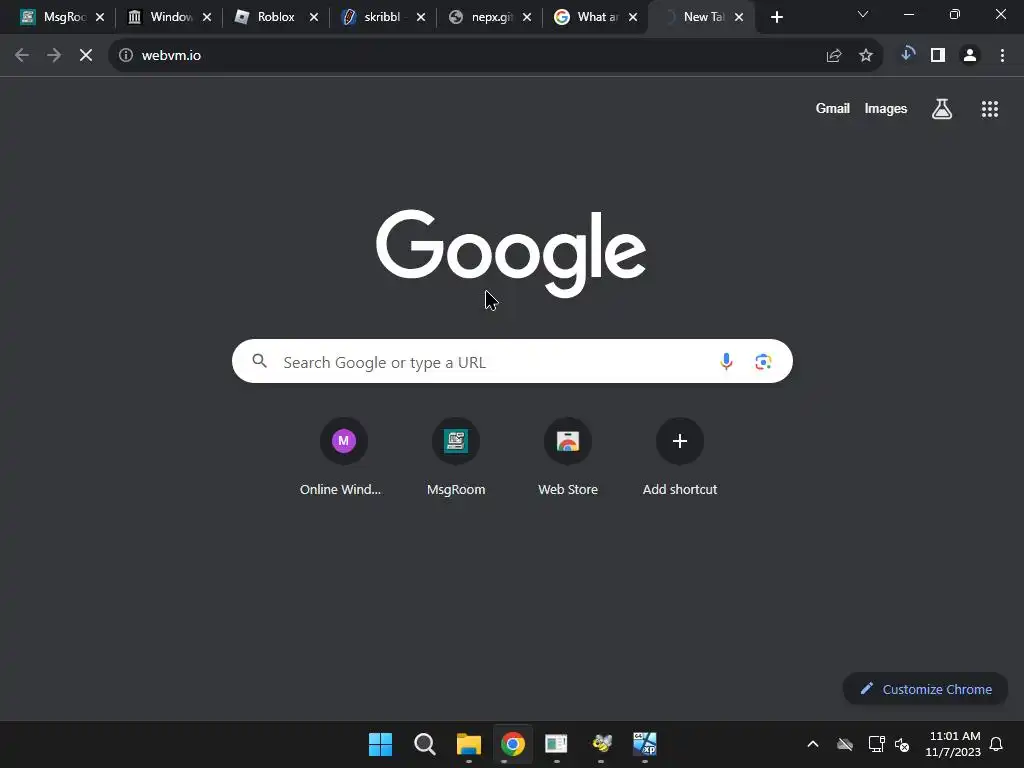Open the MsgRoom shortcut tile

pos(456,457)
